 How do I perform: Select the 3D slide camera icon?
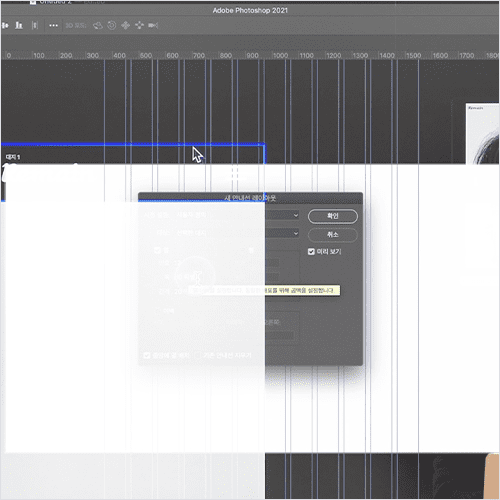(139, 25)
